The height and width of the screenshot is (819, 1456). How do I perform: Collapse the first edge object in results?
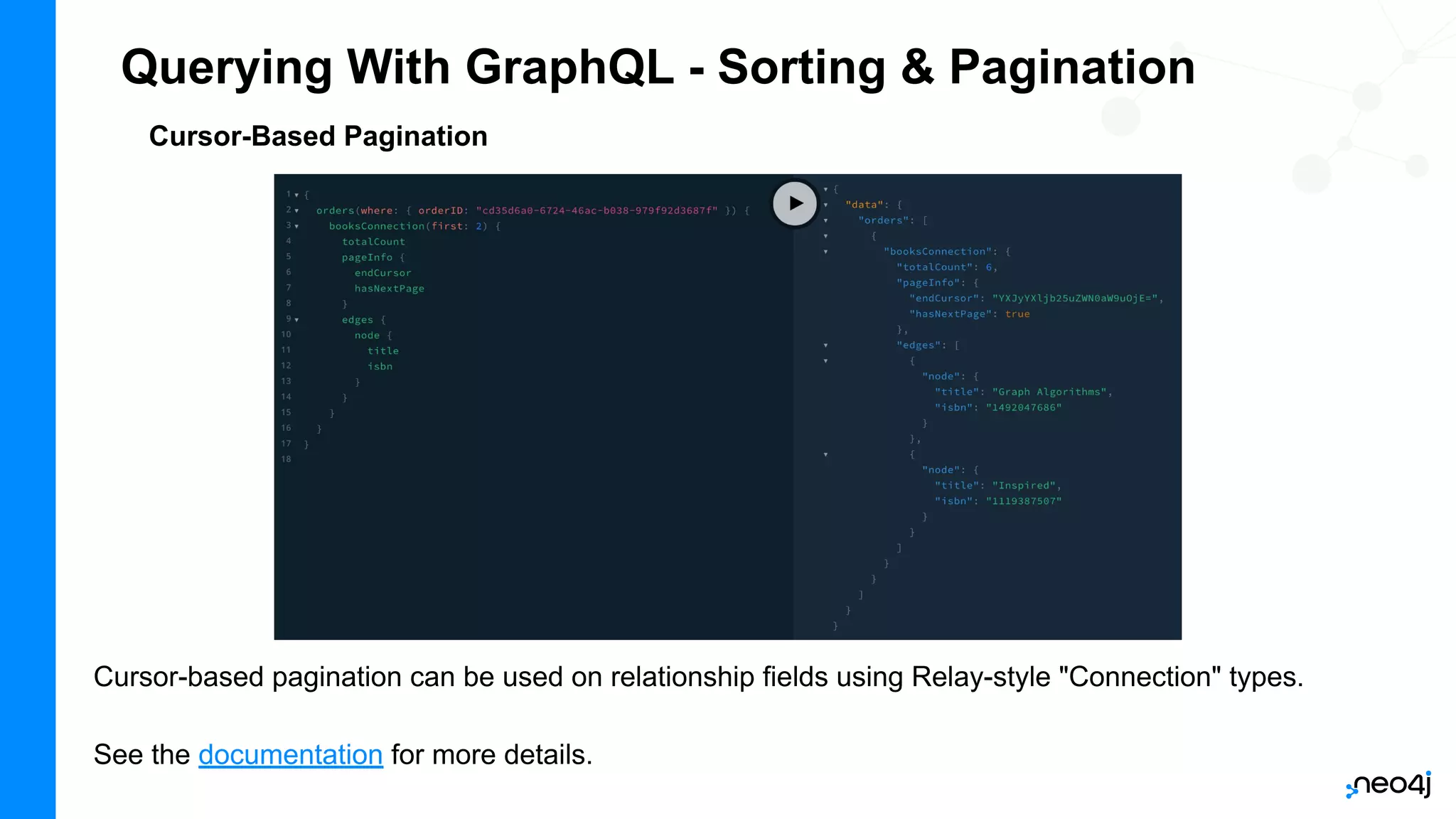825,361
